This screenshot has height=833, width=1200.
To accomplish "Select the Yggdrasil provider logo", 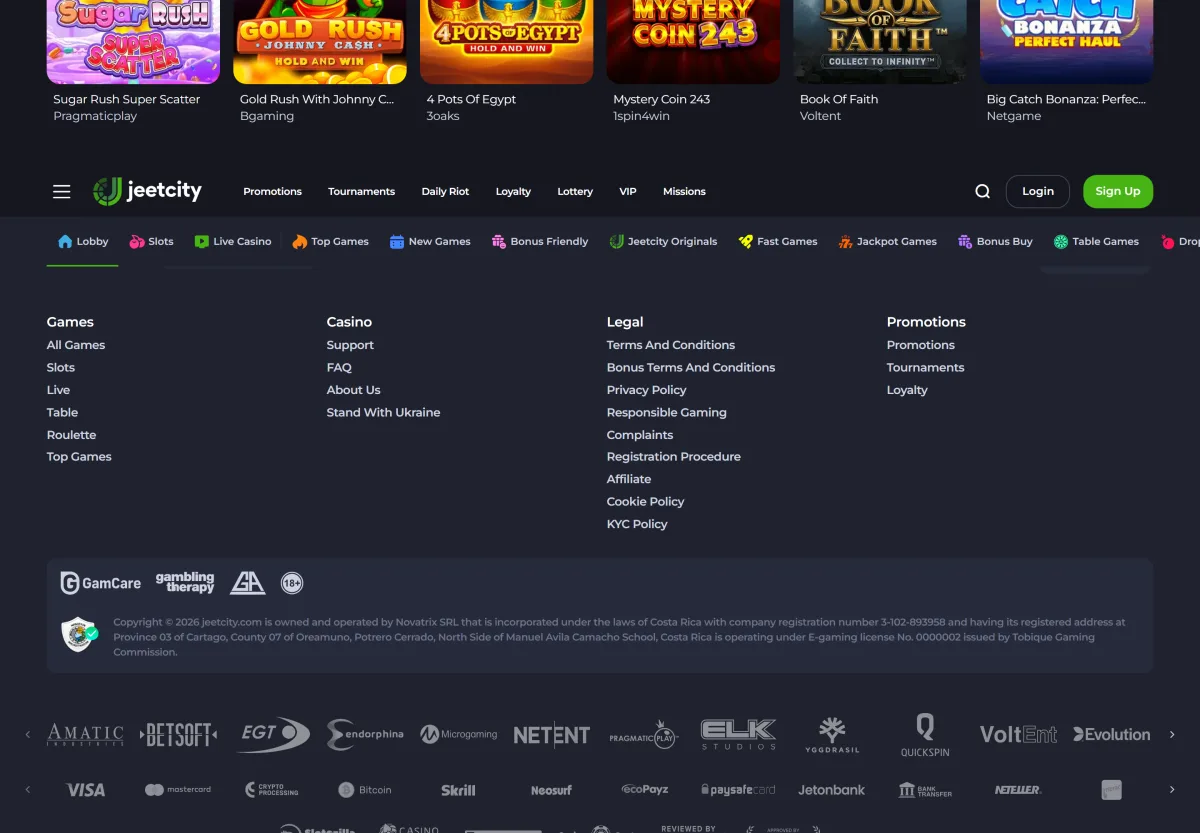I will (x=832, y=735).
